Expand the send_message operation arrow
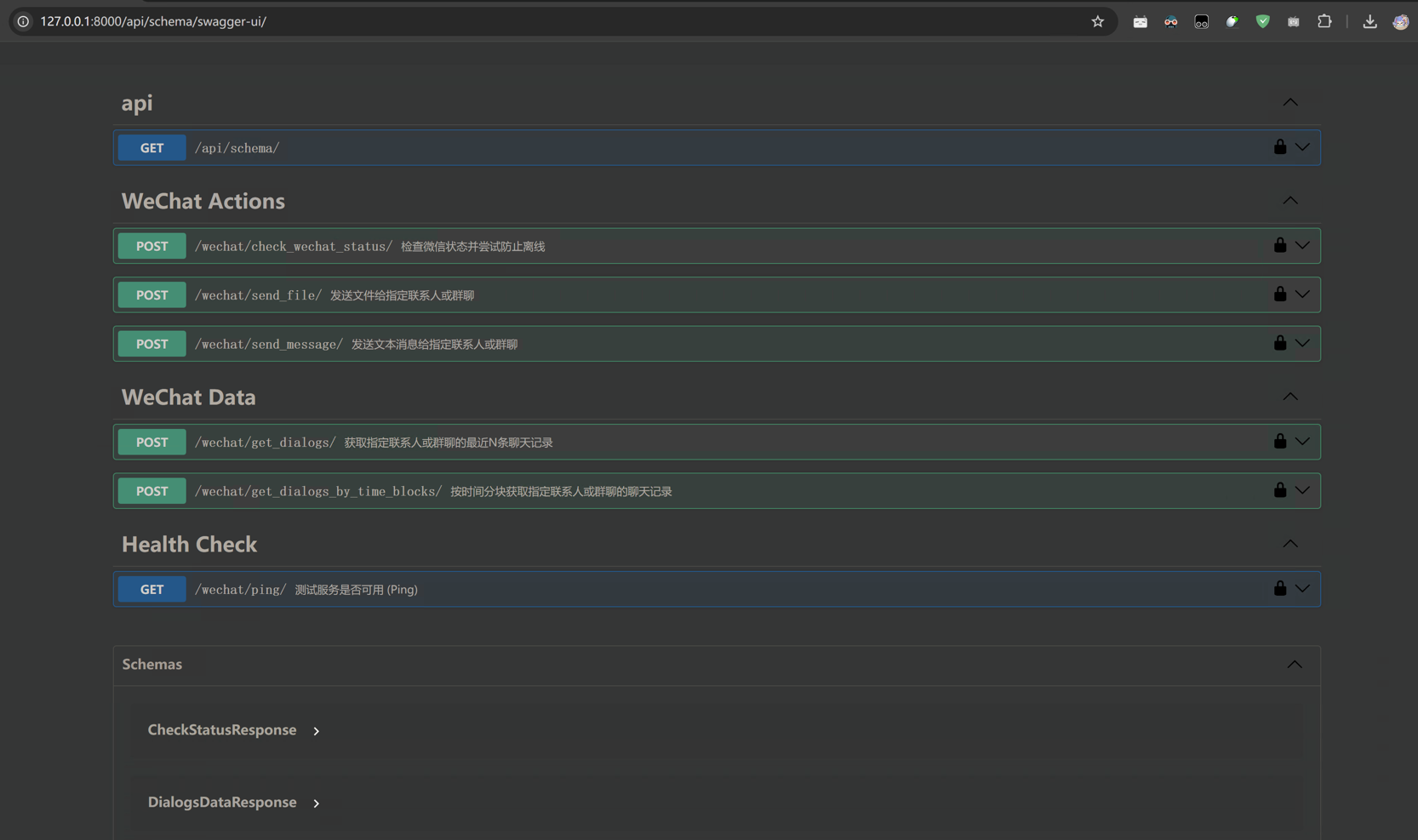The height and width of the screenshot is (840, 1418). pos(1302,344)
